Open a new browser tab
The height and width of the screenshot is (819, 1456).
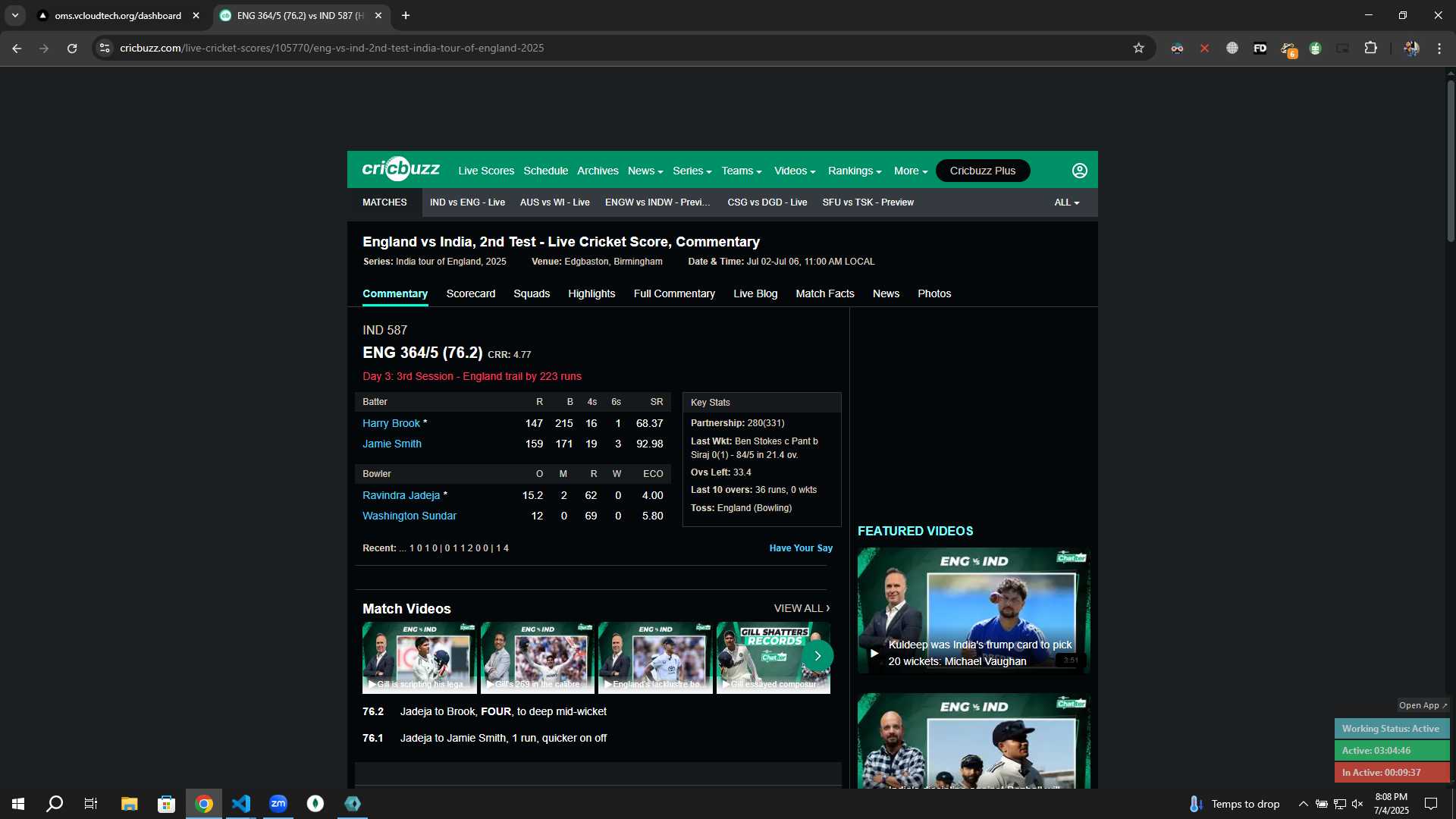tap(406, 15)
